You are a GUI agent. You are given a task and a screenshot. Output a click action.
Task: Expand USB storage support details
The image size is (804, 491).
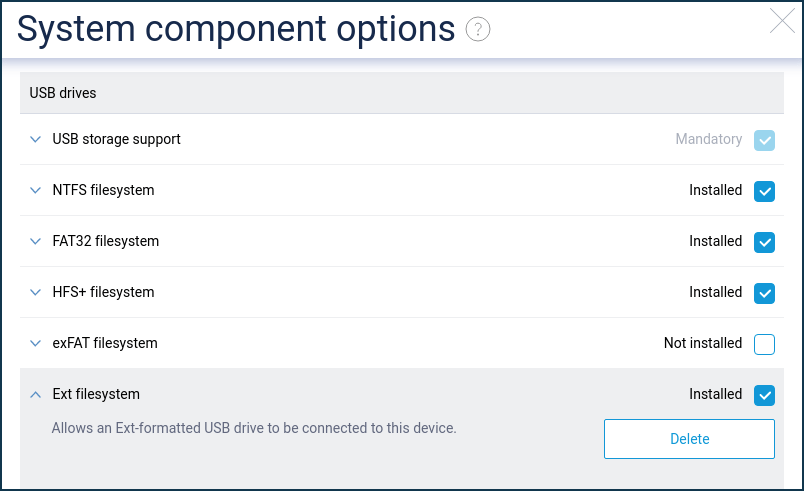pos(36,140)
